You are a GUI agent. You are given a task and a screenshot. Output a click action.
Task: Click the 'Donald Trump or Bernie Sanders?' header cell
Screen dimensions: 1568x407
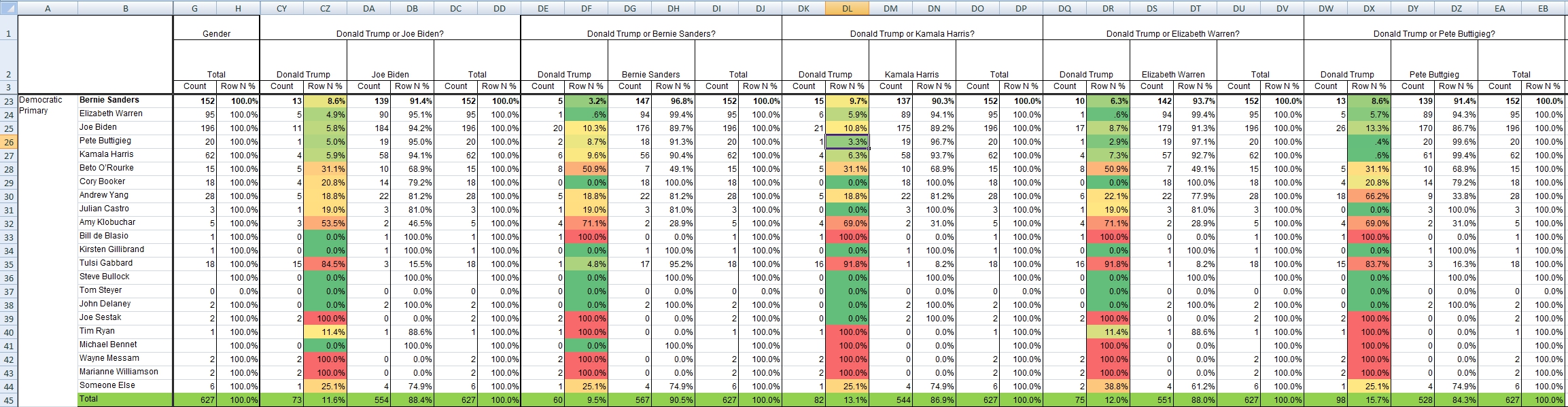[x=651, y=28]
